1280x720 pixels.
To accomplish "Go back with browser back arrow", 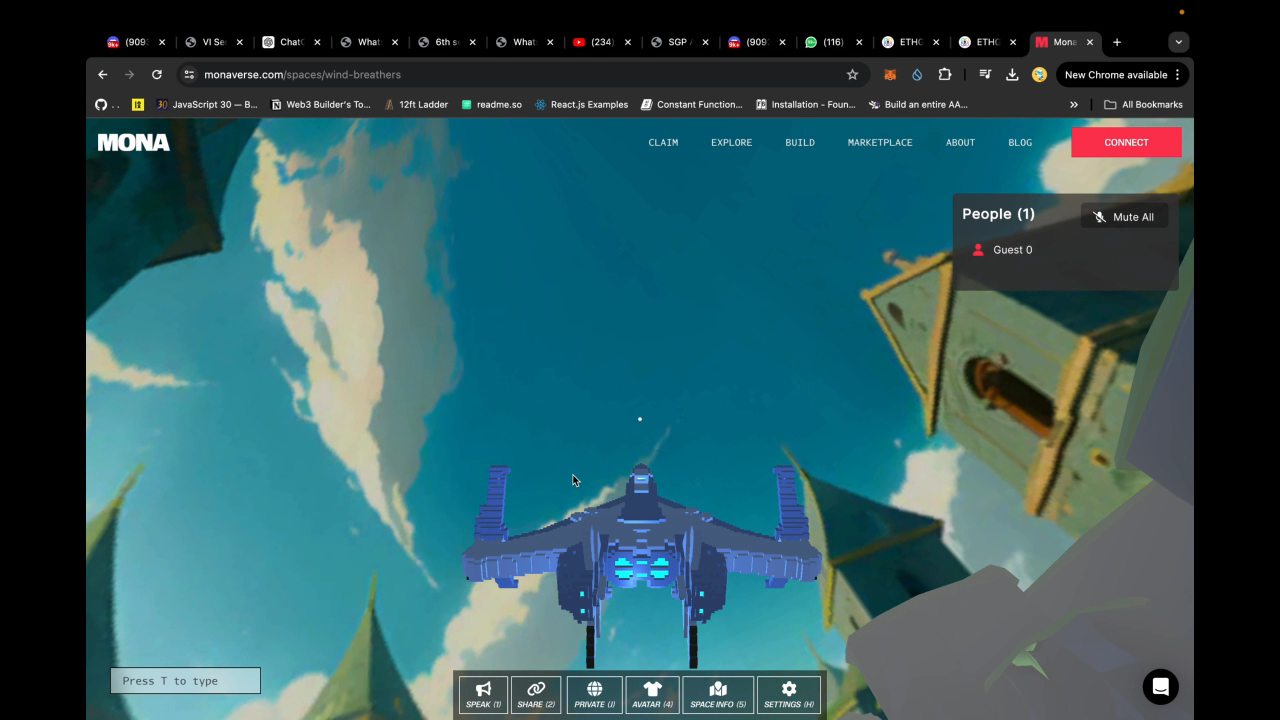I will (x=102, y=74).
